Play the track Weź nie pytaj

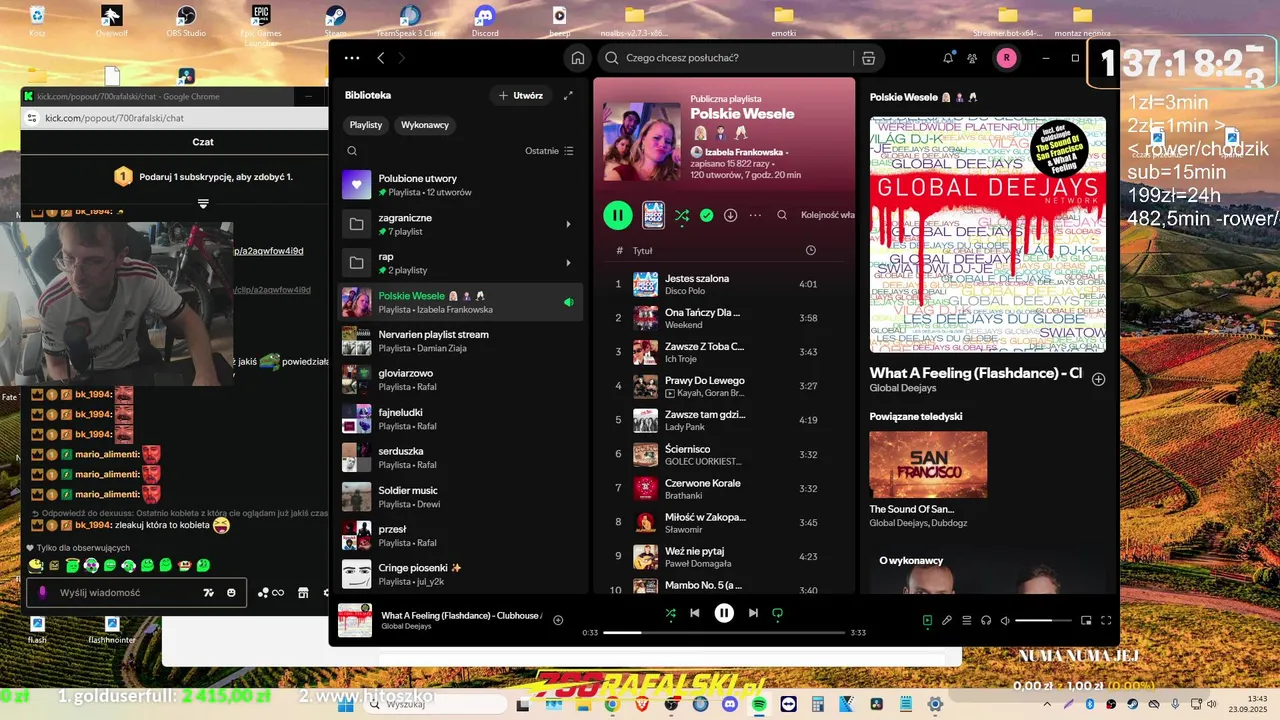click(725, 556)
